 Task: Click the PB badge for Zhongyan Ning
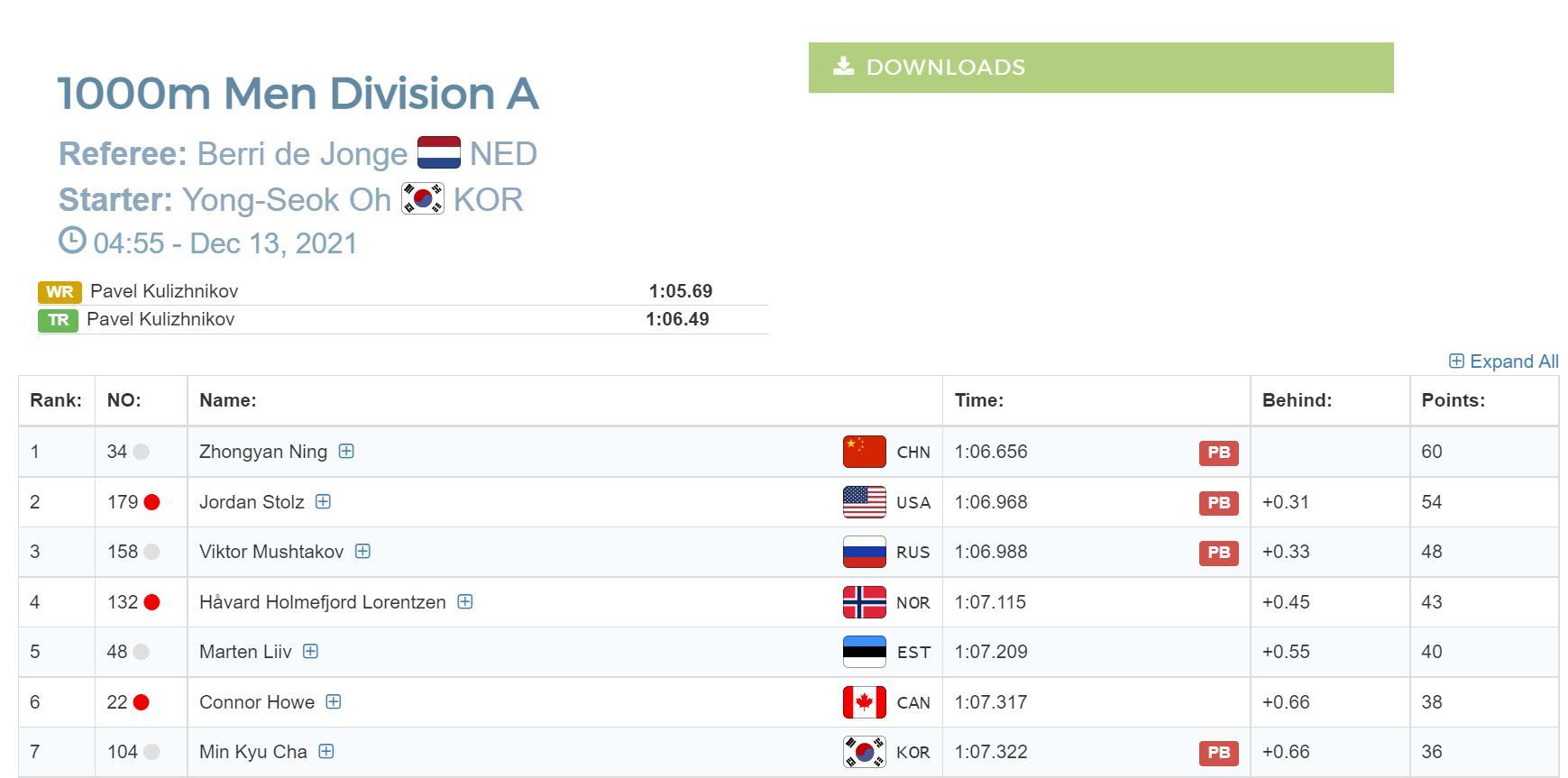(x=1218, y=453)
